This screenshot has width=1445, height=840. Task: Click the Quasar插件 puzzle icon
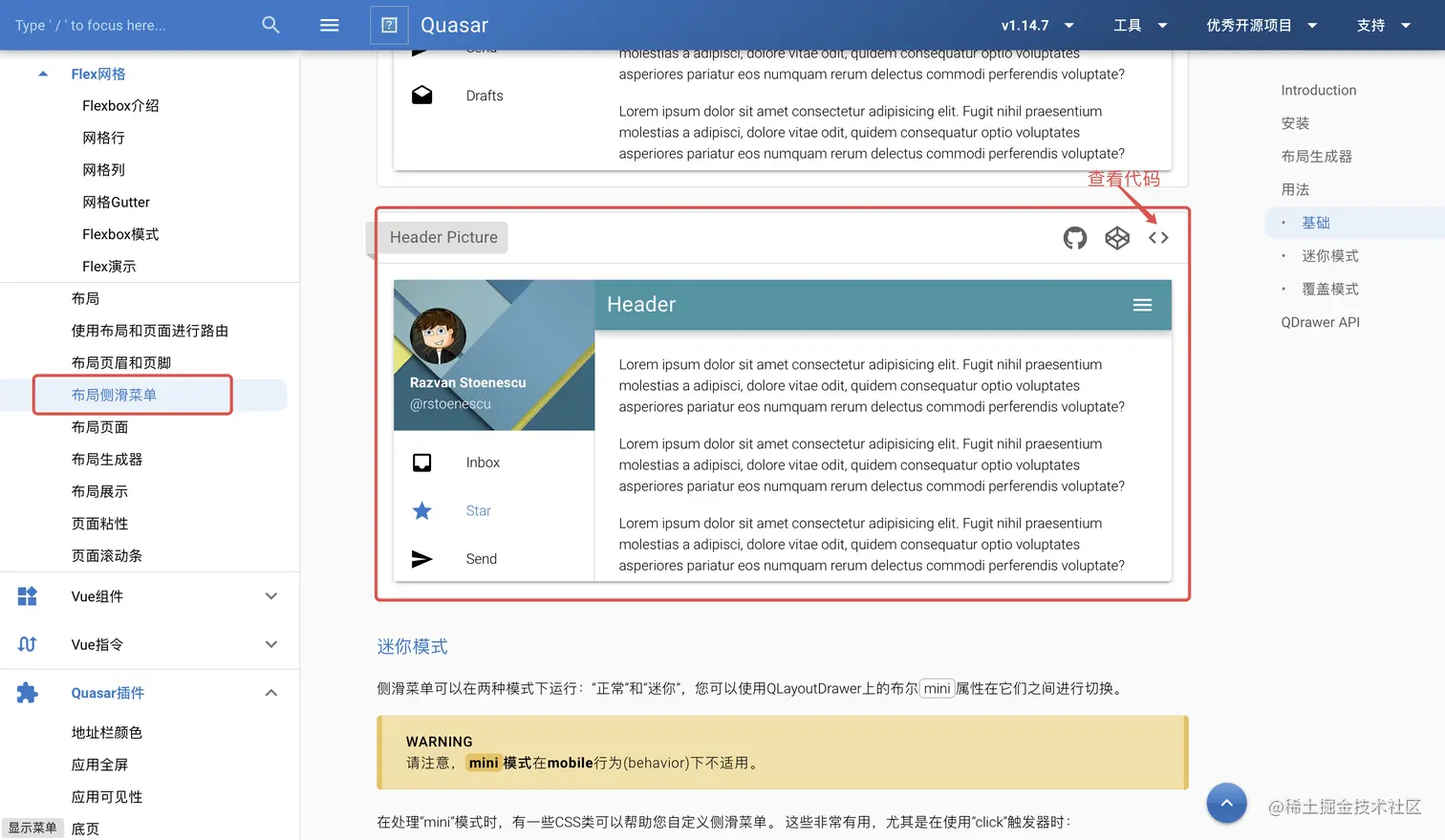[x=27, y=693]
